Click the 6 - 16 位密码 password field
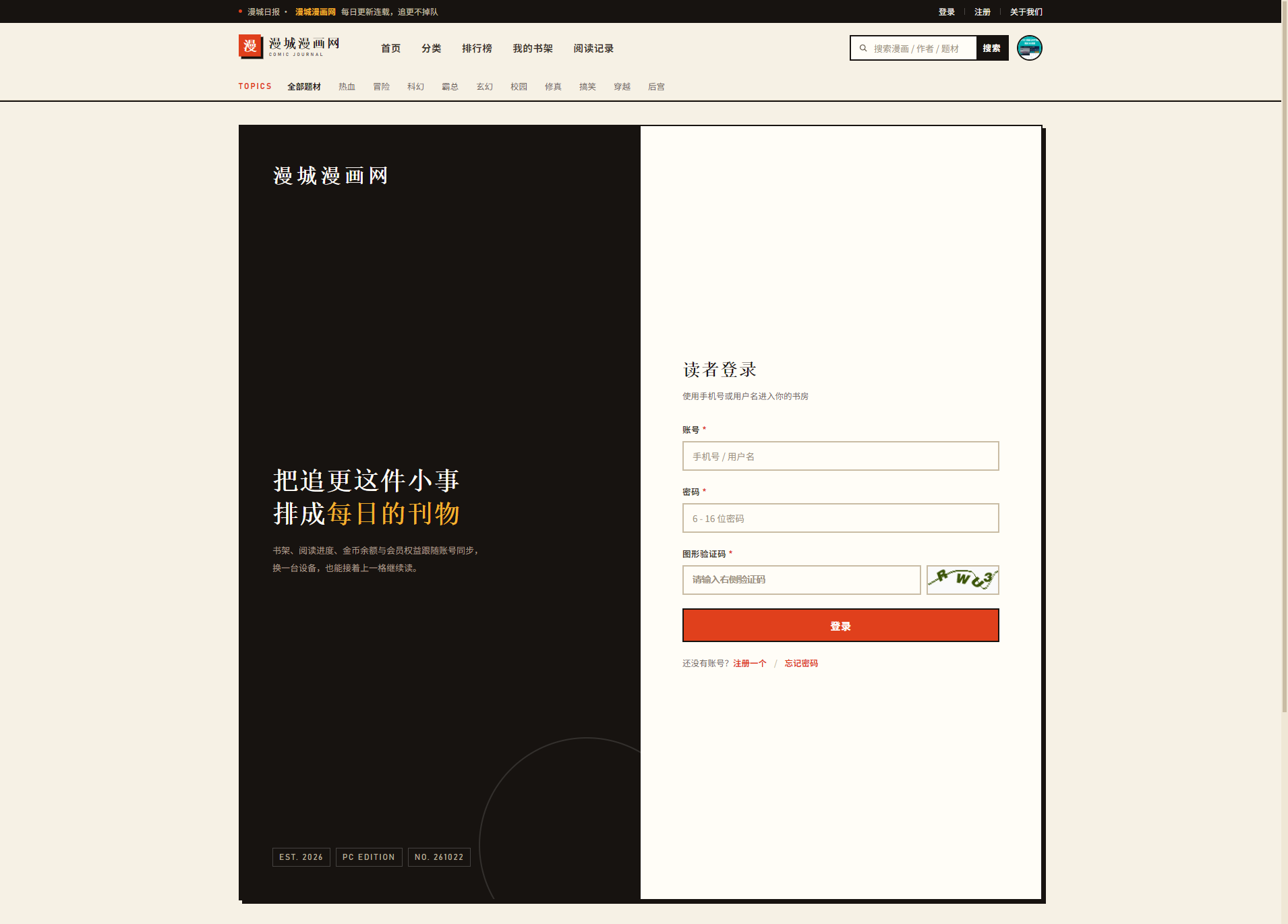This screenshot has height=924, width=1288. click(x=840, y=518)
